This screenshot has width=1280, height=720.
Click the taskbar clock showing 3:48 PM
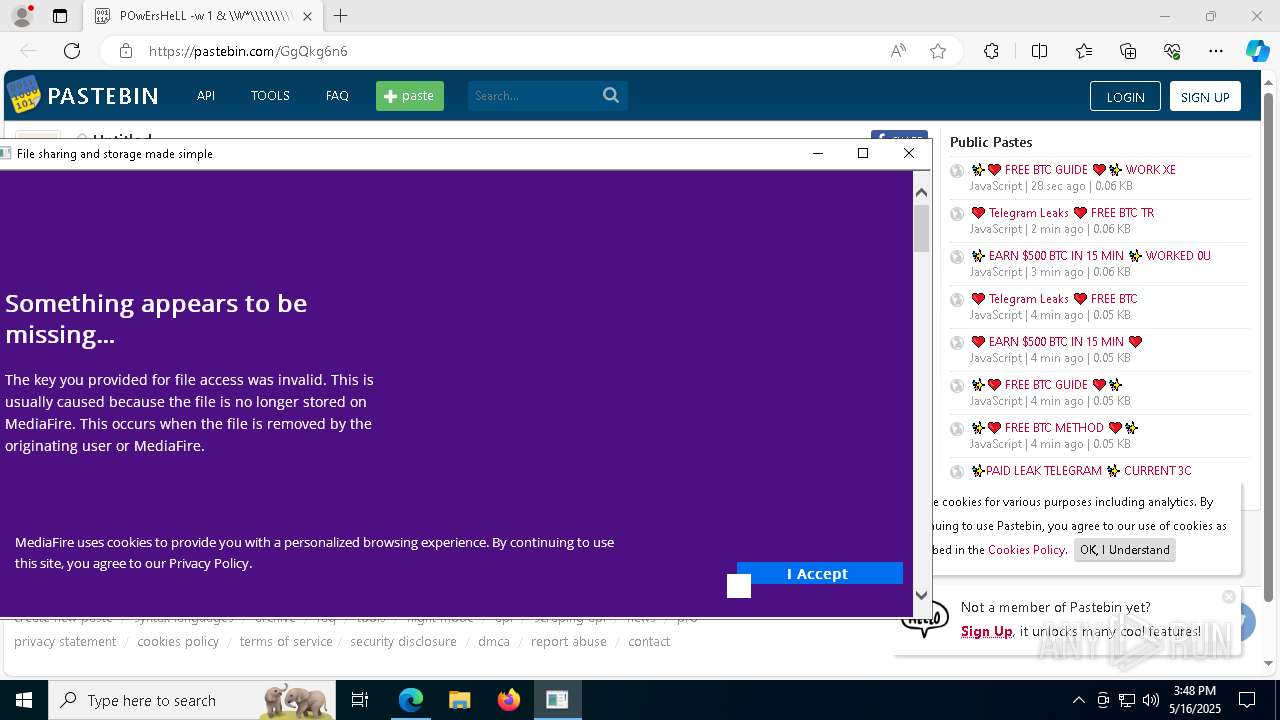pos(1195,700)
